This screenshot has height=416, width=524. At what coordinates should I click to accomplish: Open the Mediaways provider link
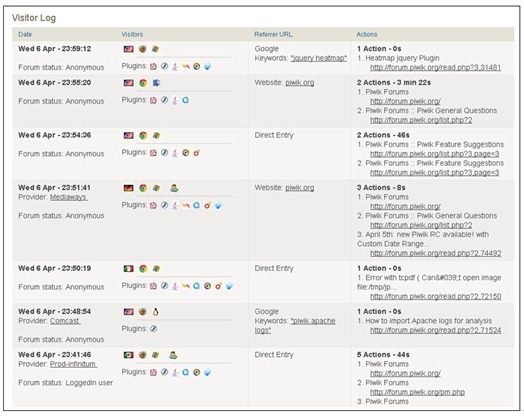[69, 197]
